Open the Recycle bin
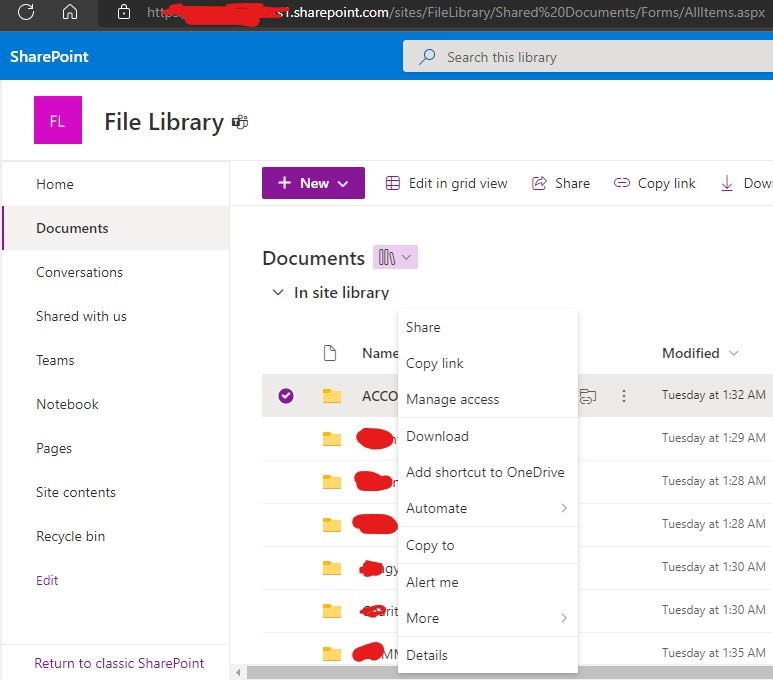 (x=70, y=536)
